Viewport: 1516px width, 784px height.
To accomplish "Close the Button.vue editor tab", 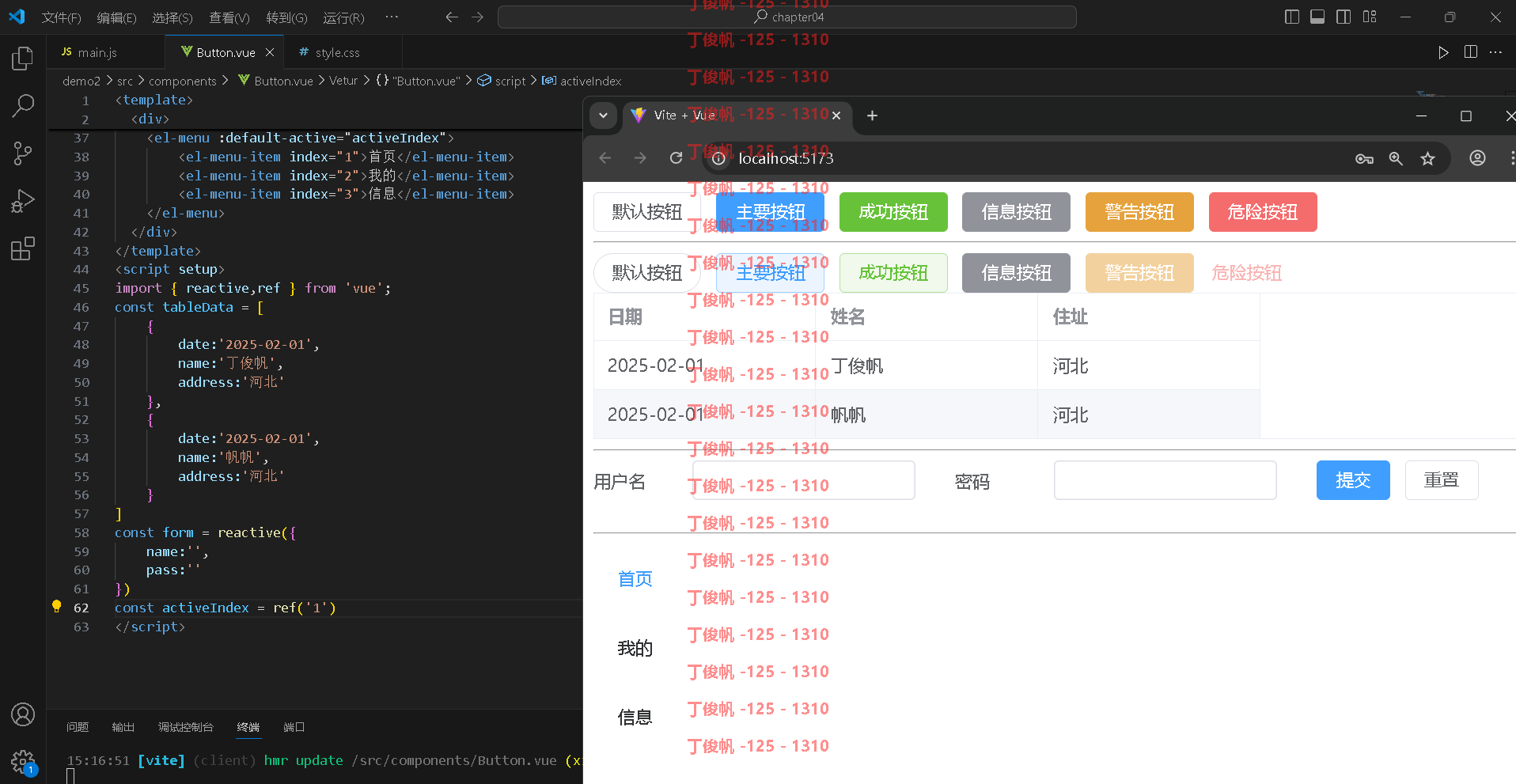I will click(x=270, y=52).
